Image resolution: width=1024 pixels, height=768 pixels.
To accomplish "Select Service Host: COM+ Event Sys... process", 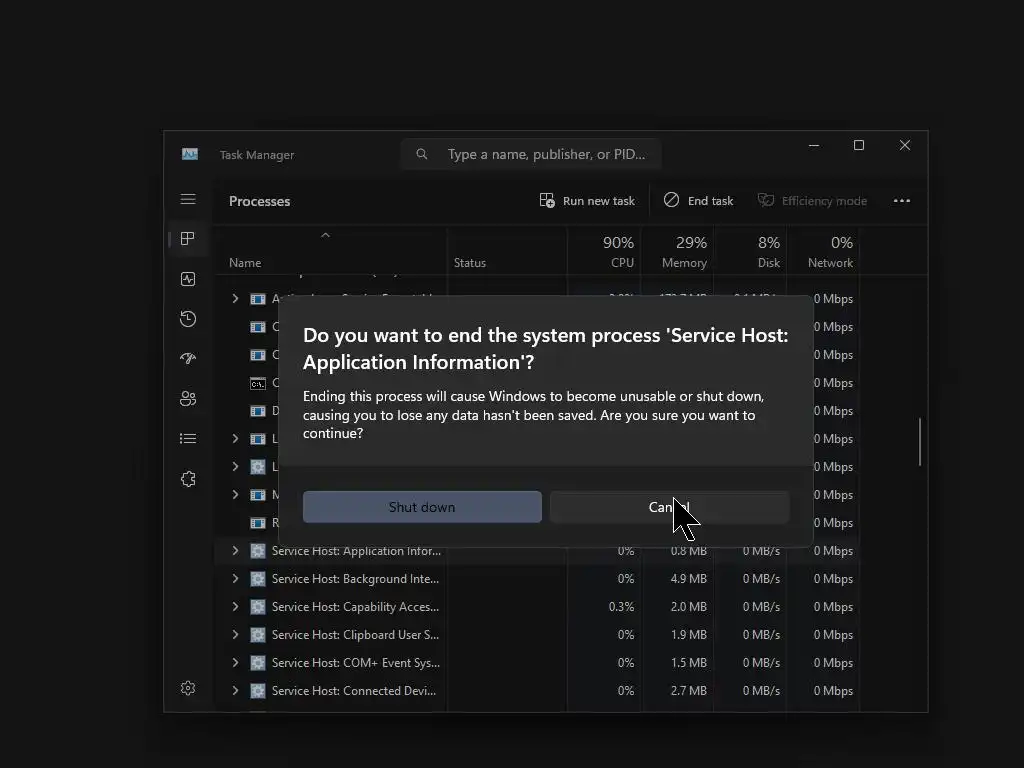I will [x=356, y=663].
